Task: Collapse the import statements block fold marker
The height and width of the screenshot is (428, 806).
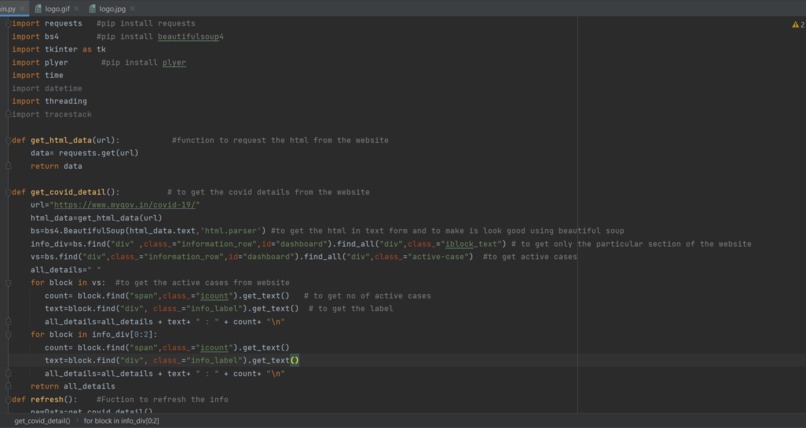Action: click(8, 24)
